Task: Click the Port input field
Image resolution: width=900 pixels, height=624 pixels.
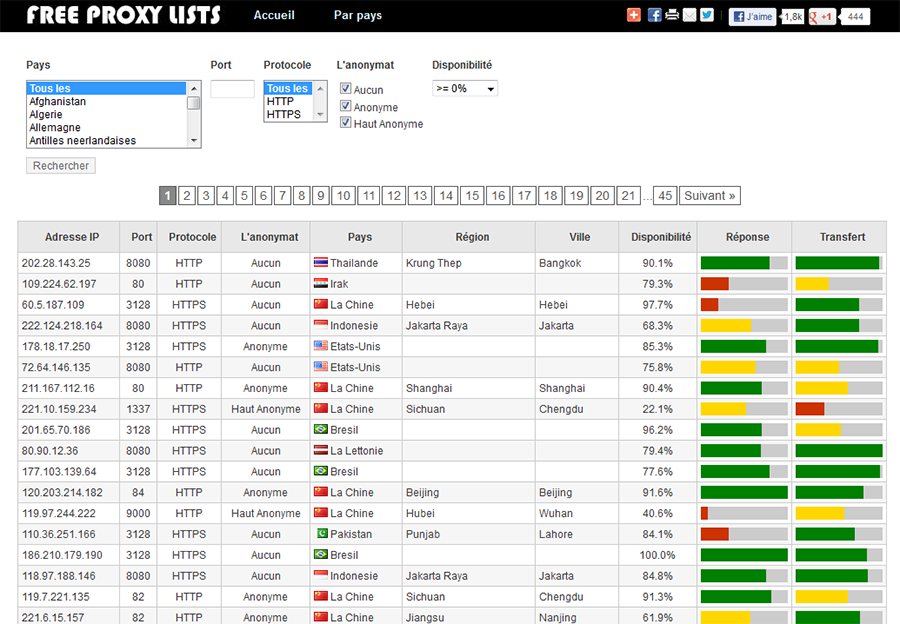Action: pos(232,89)
